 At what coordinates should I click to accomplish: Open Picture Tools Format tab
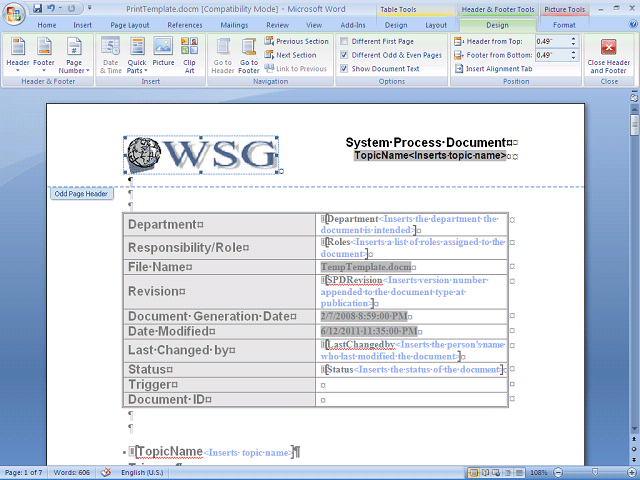coord(564,25)
